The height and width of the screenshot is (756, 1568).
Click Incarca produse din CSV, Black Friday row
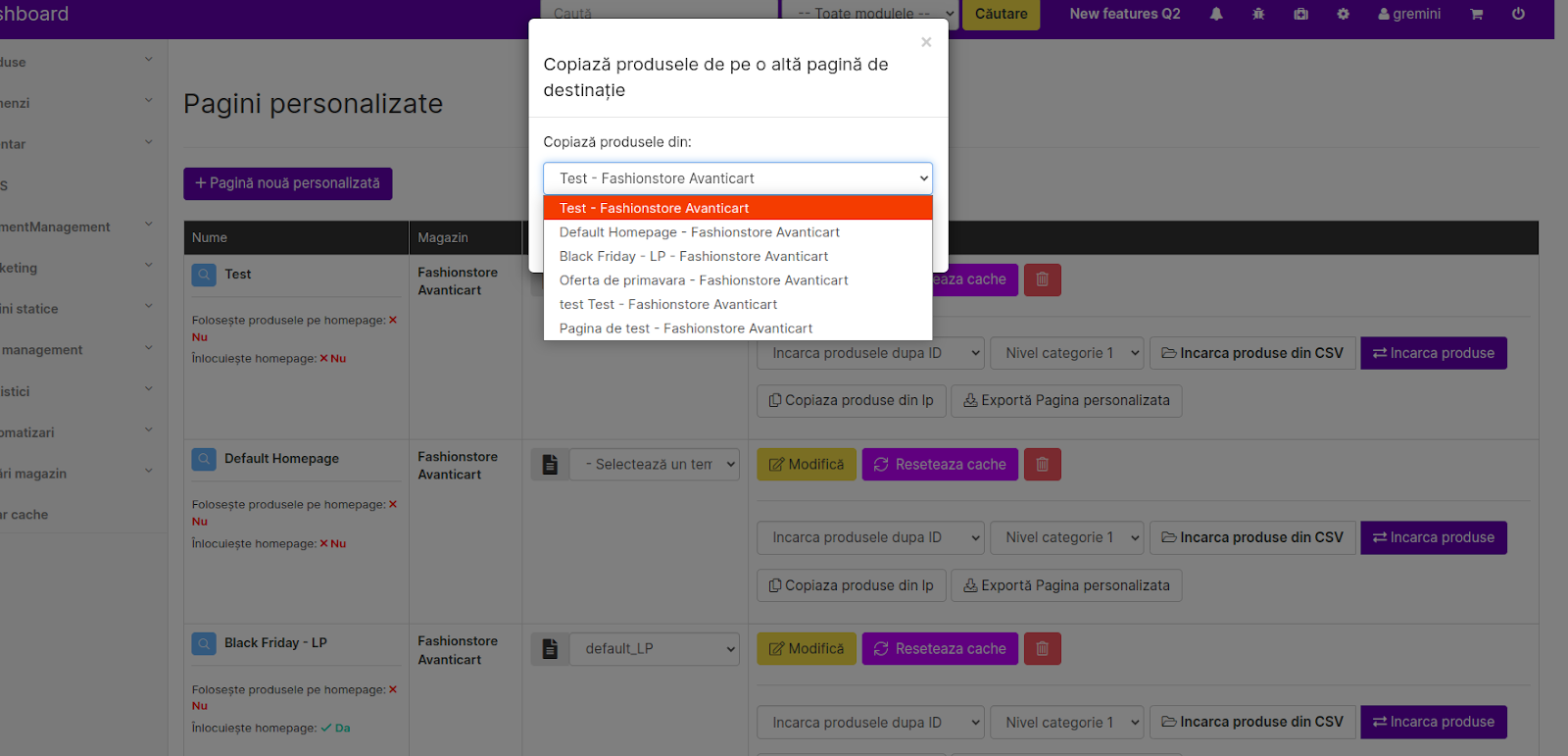(x=1252, y=722)
